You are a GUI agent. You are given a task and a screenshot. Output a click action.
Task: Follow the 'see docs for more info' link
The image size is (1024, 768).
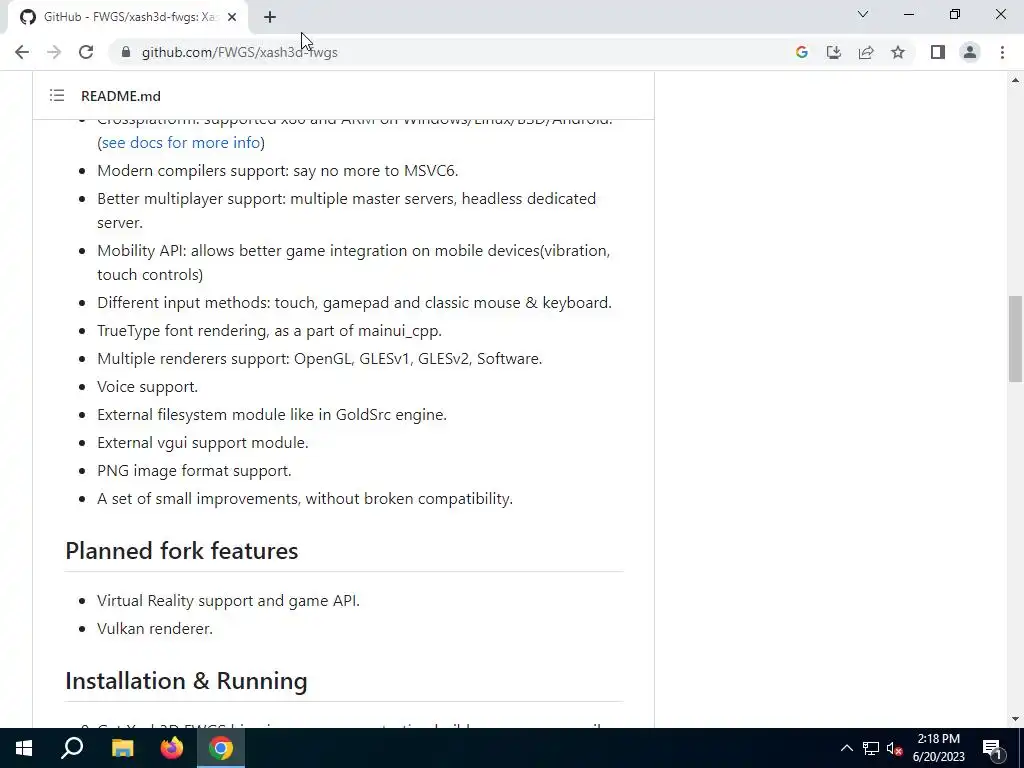tap(181, 142)
